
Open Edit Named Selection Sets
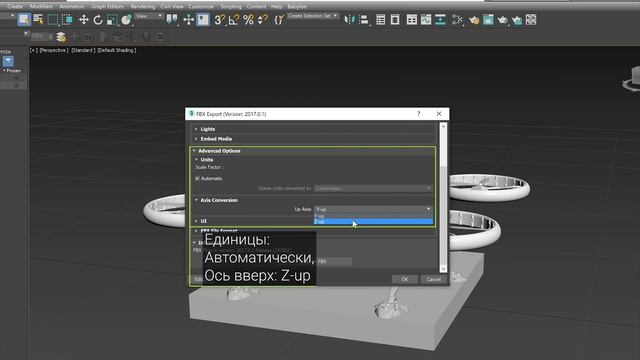point(279,20)
